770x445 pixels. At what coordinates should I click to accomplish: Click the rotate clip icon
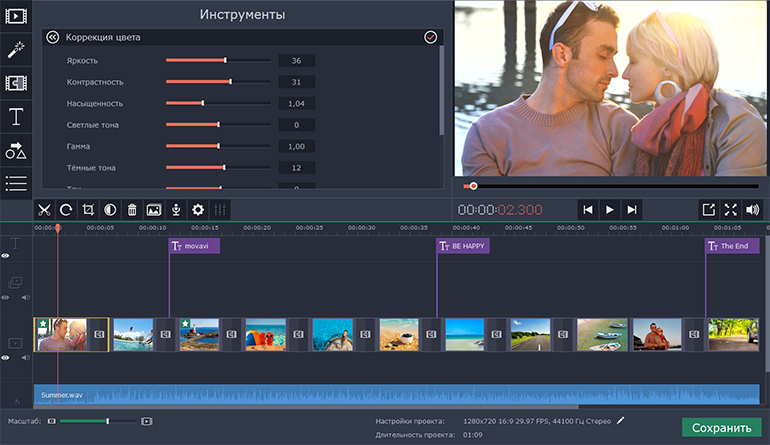66,210
